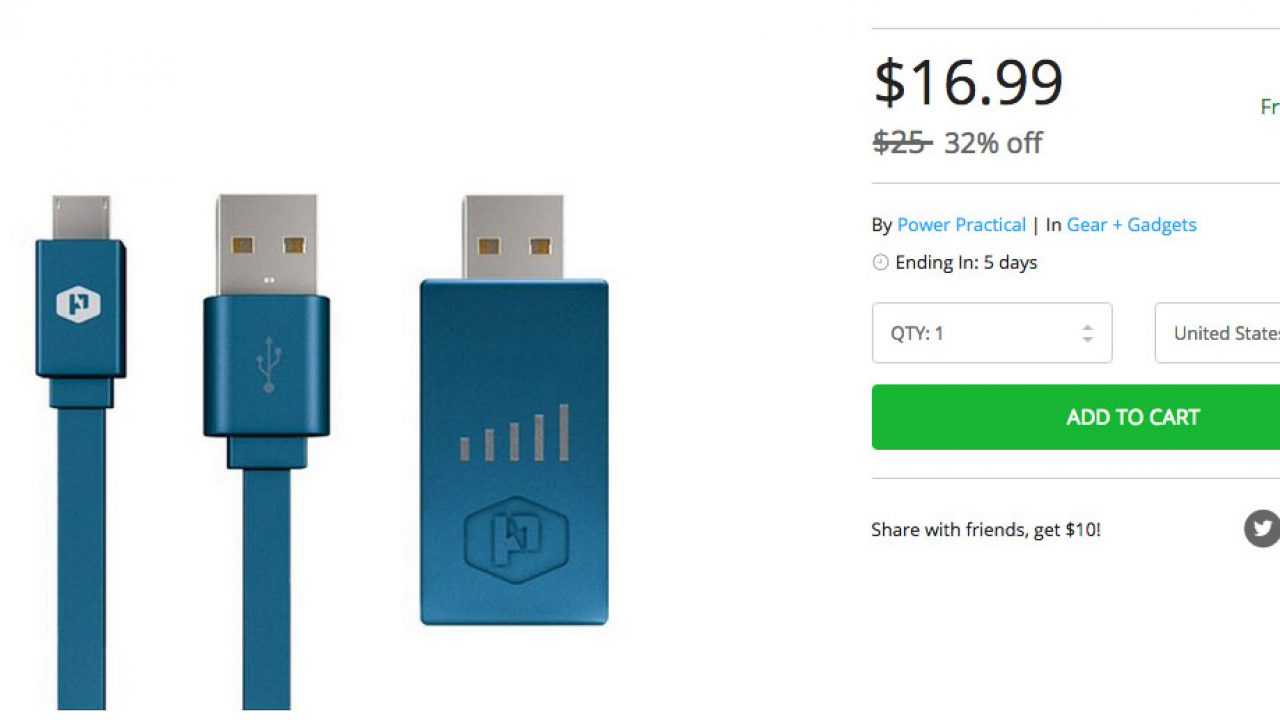The height and width of the screenshot is (720, 1280).
Task: Click the Share with friends, get $10! text
Action: 985,530
